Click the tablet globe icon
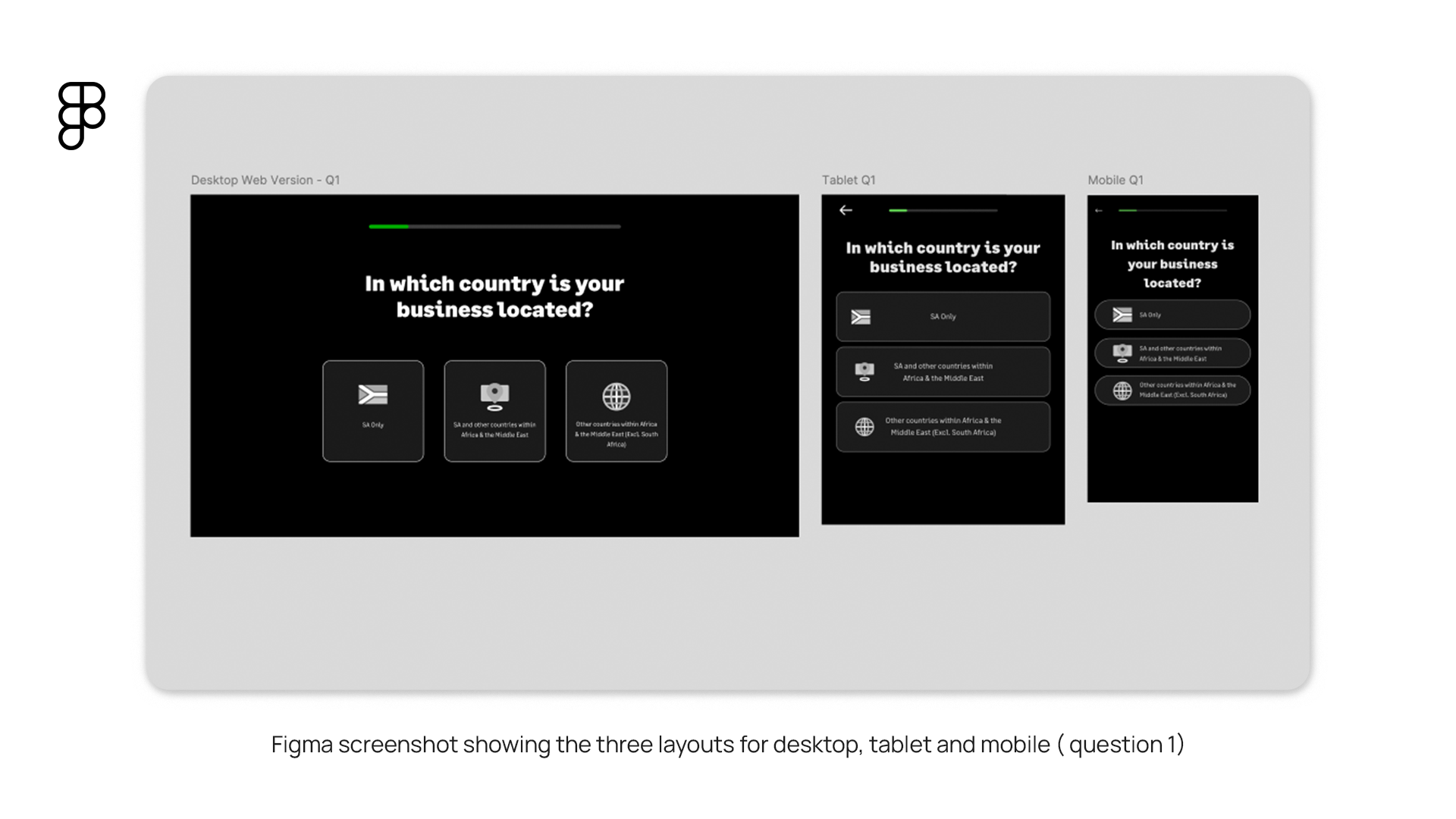Viewport: 1456px width, 819px height. point(864,427)
